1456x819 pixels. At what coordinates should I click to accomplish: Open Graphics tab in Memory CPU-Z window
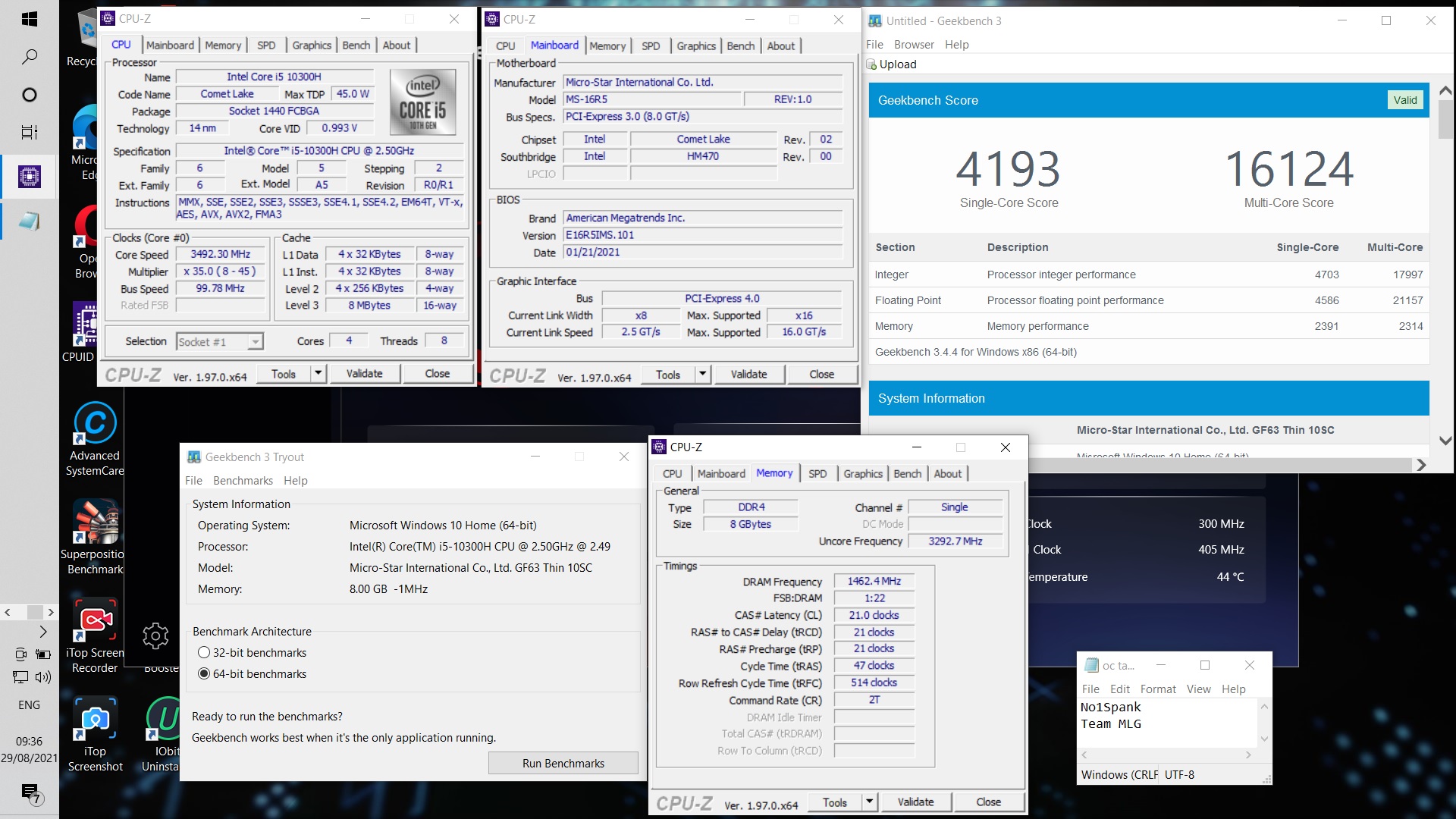point(863,474)
